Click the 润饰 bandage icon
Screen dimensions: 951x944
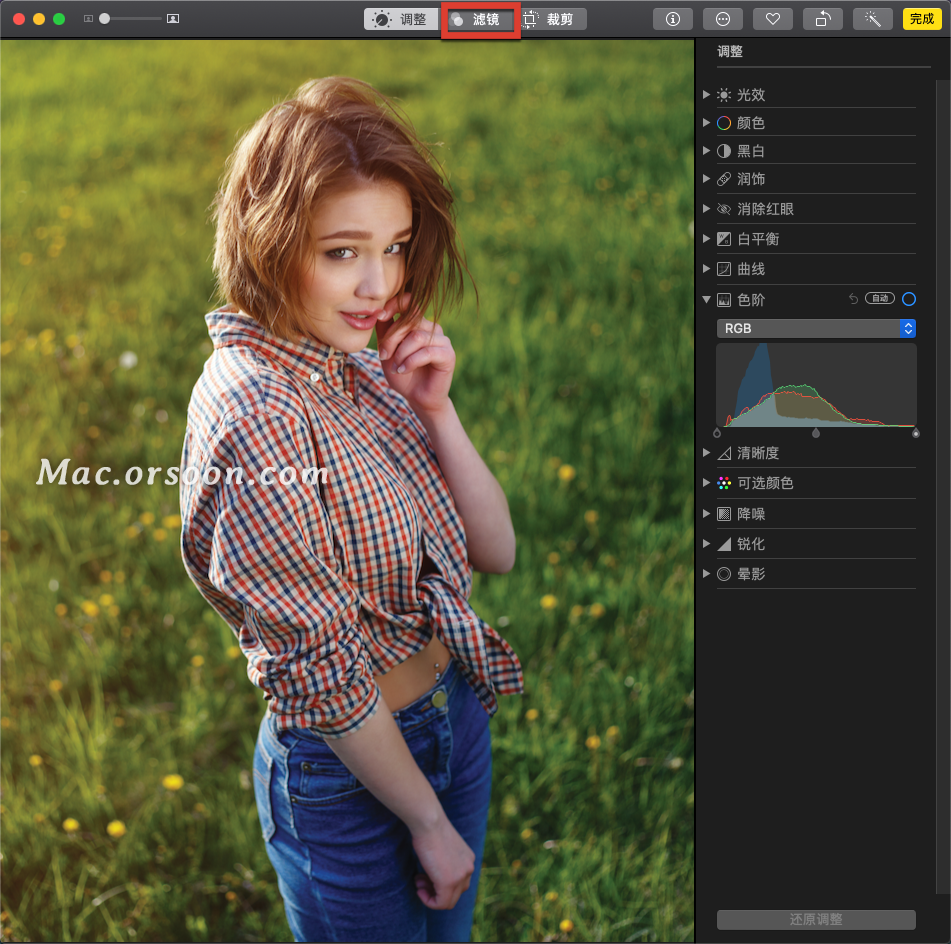(x=724, y=179)
